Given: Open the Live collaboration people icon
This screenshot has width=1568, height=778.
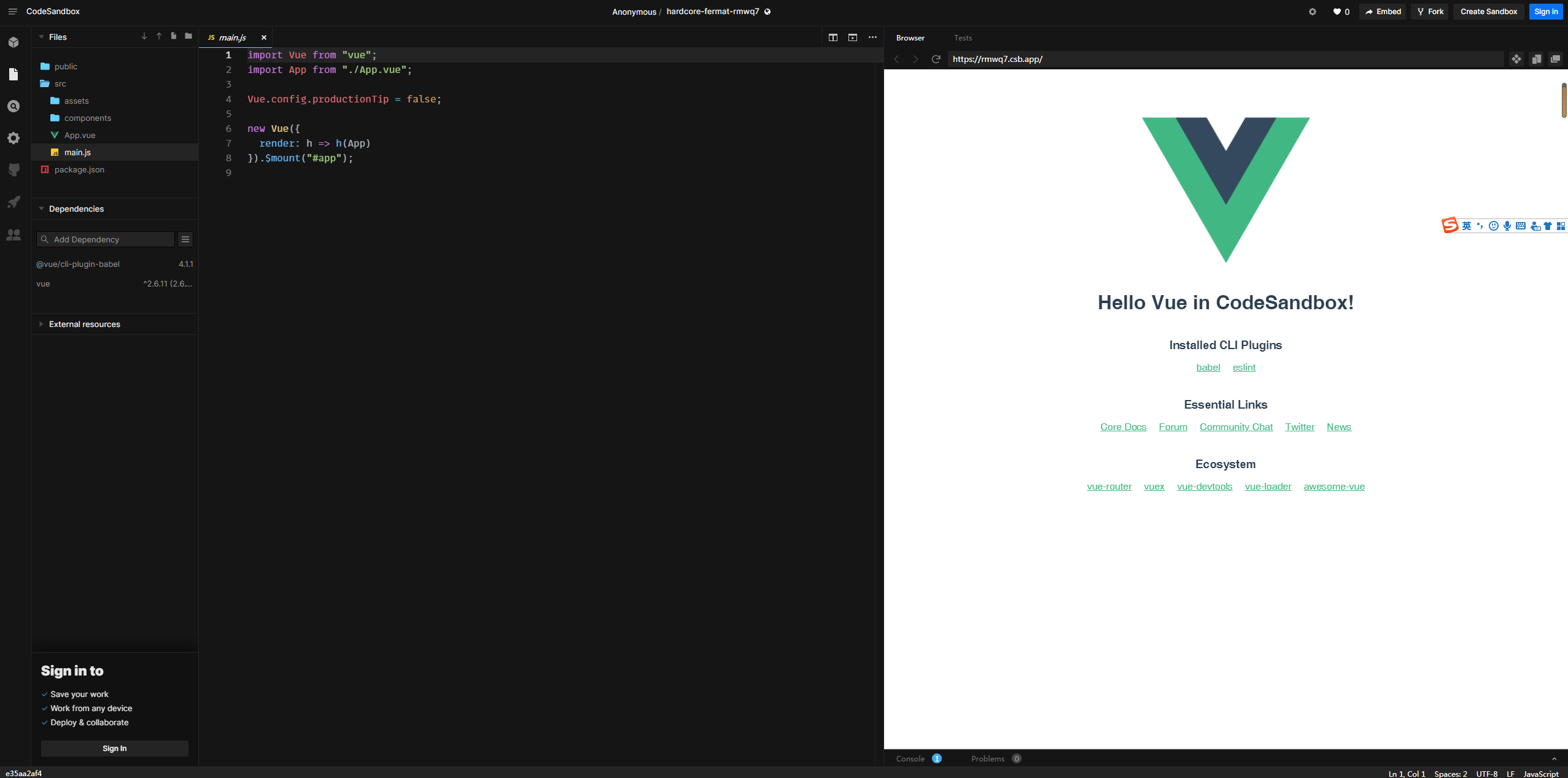Looking at the screenshot, I should pos(14,235).
